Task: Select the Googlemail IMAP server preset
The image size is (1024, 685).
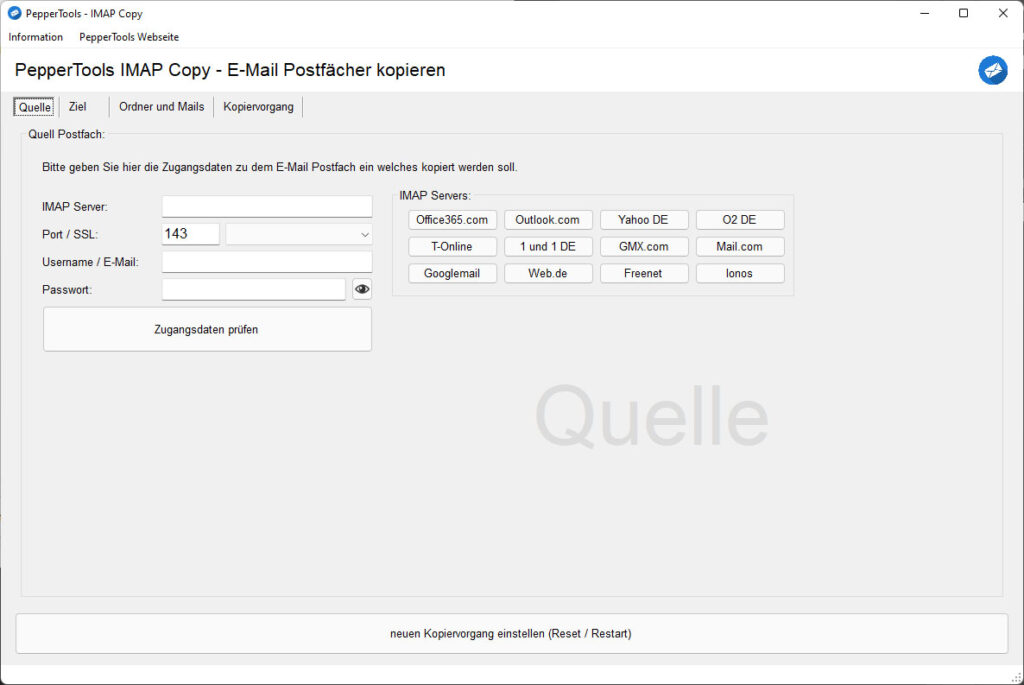Action: coord(452,273)
